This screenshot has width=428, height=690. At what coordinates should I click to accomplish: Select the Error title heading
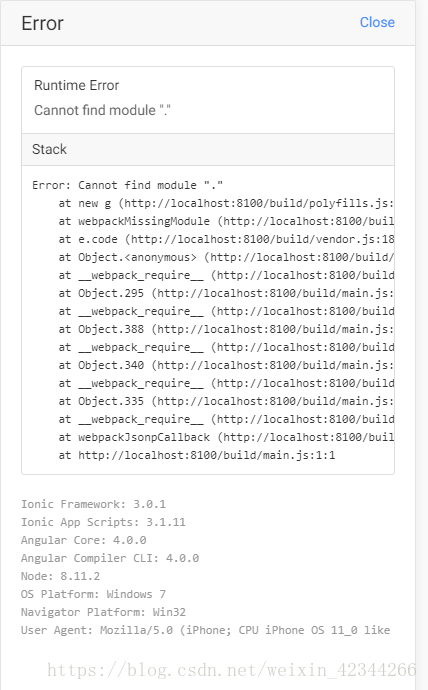click(43, 23)
